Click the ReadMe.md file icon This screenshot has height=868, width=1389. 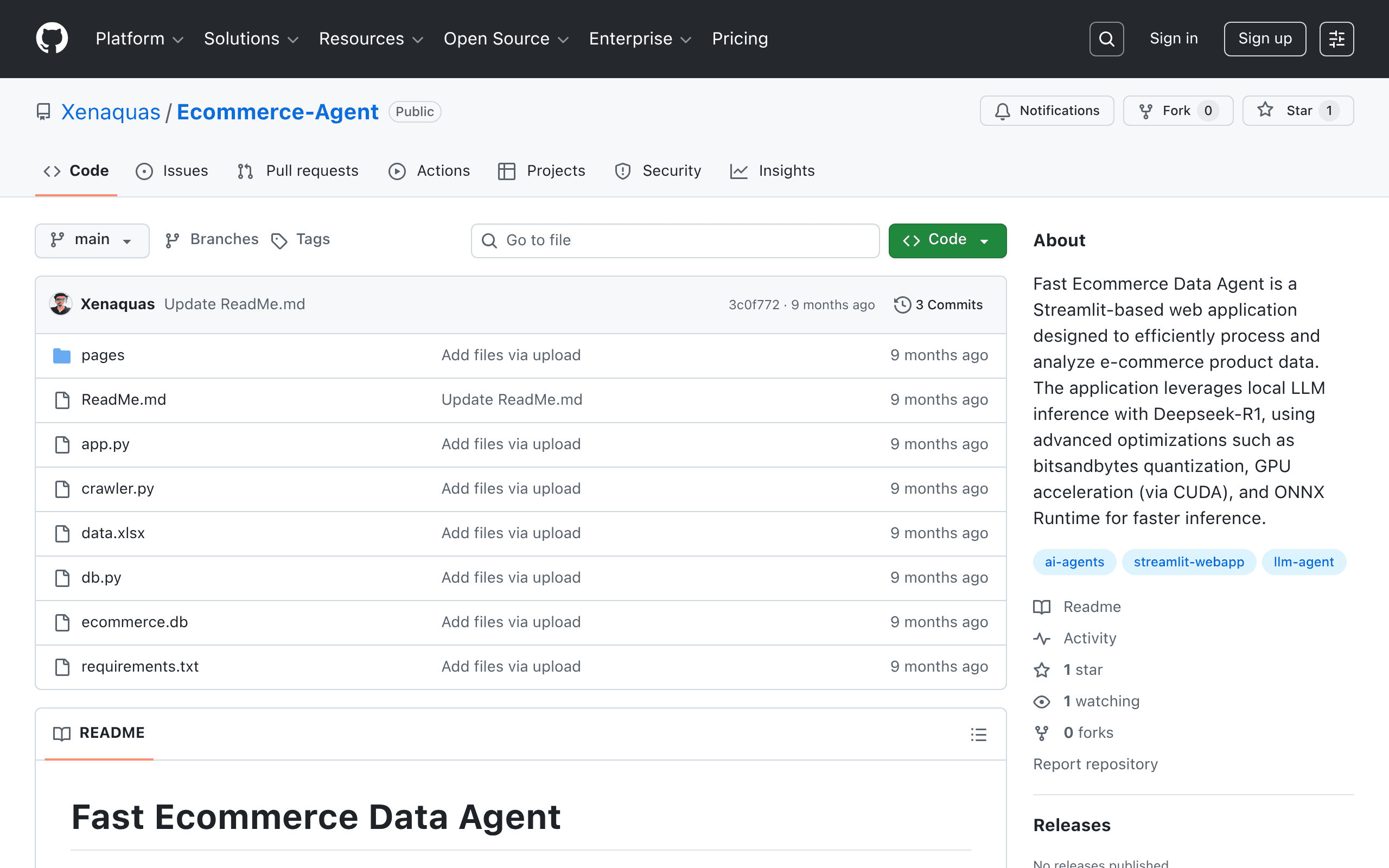click(62, 400)
